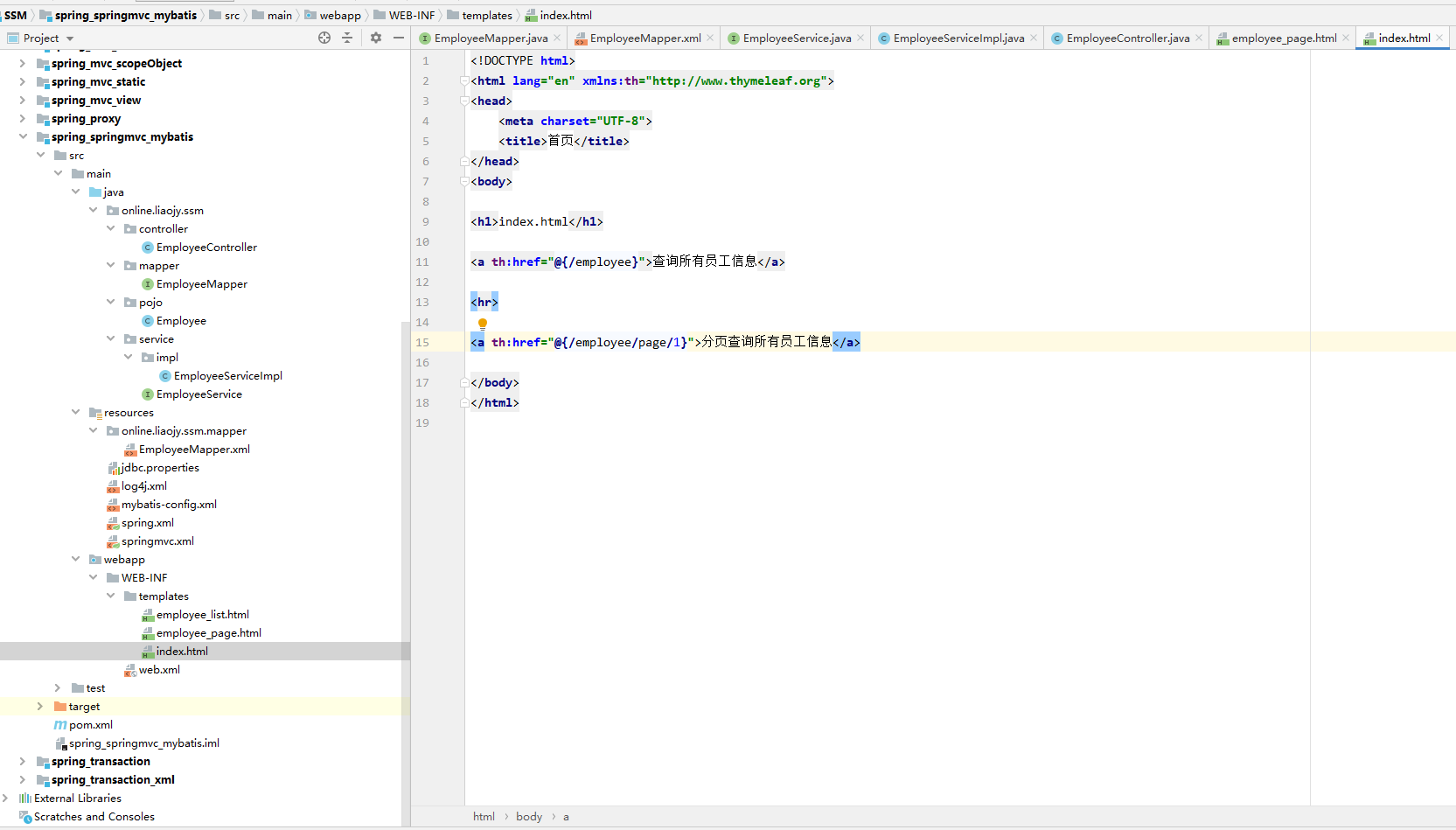Open Project panel settings gear
Viewport: 1456px width, 830px height.
pyautogui.click(x=376, y=38)
